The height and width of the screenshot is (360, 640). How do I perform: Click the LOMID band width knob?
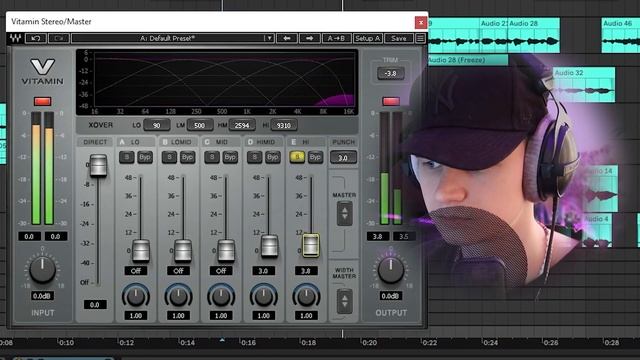click(x=178, y=297)
